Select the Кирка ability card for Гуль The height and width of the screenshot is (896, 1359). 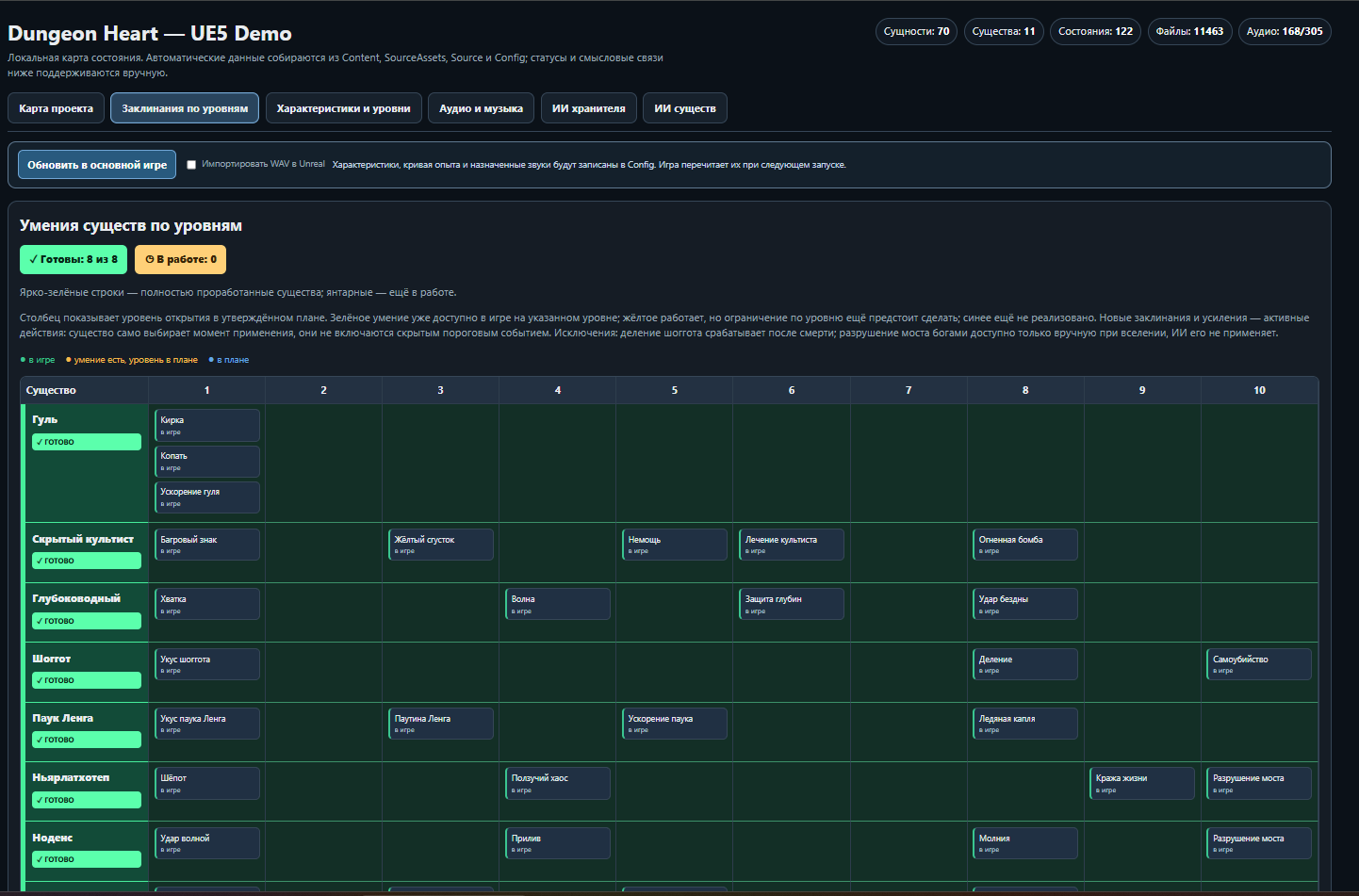click(x=207, y=425)
